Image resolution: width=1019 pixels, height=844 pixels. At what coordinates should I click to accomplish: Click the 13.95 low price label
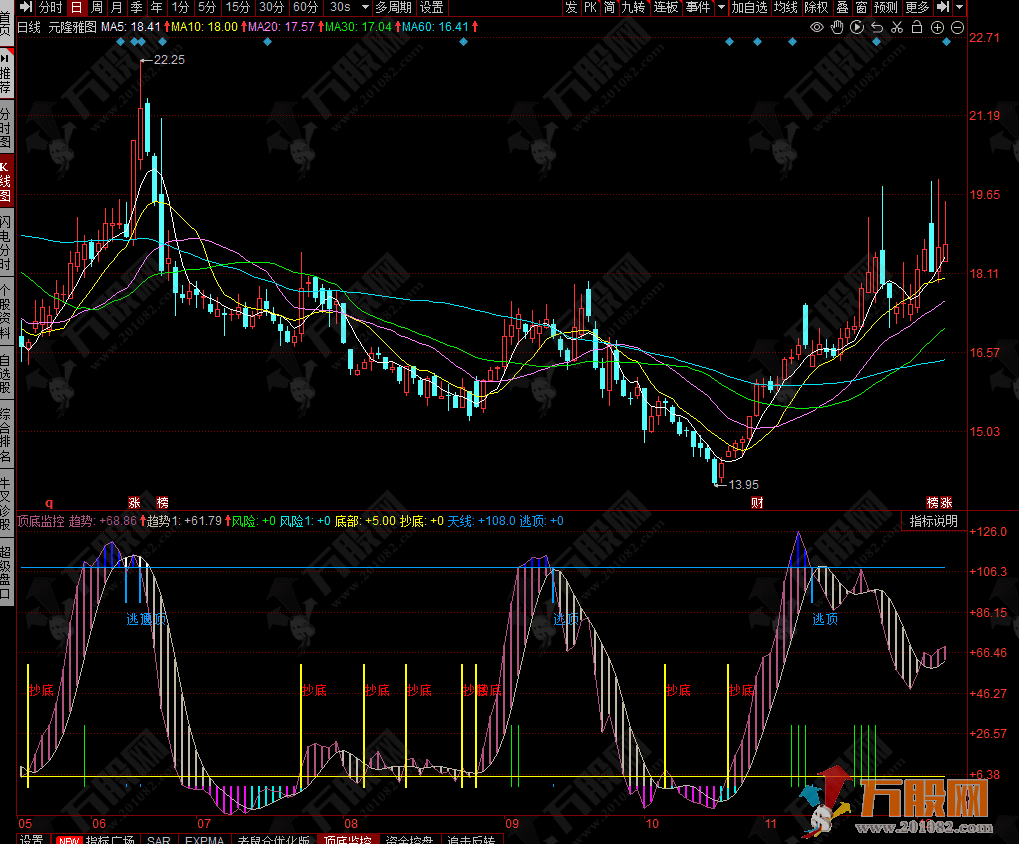pos(743,485)
